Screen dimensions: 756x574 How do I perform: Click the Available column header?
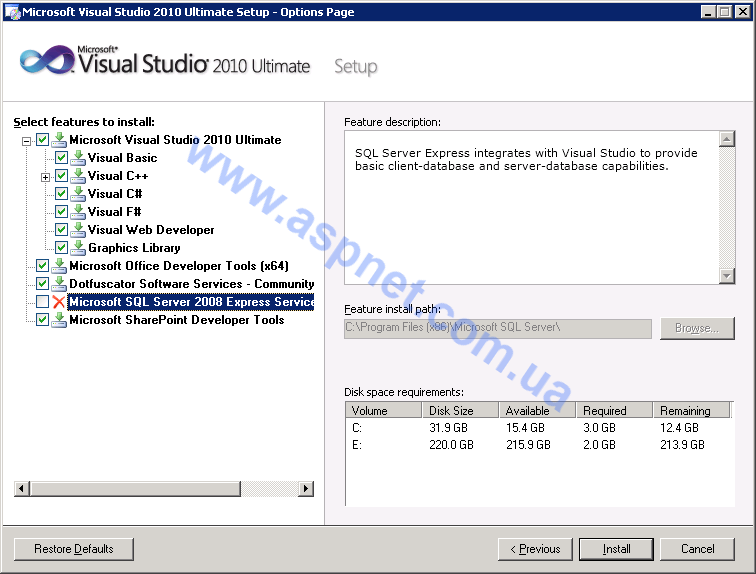tap(538, 410)
